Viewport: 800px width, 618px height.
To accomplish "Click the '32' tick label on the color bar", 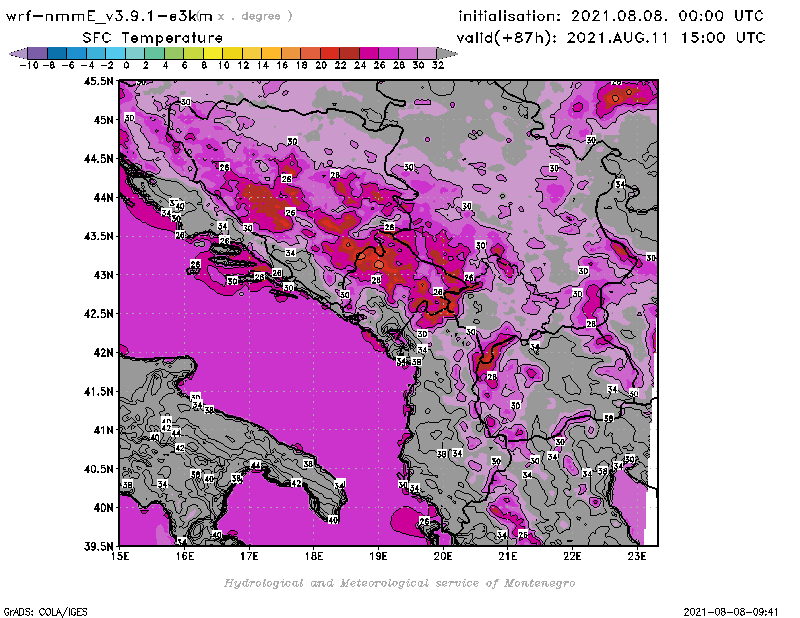I will coord(438,65).
